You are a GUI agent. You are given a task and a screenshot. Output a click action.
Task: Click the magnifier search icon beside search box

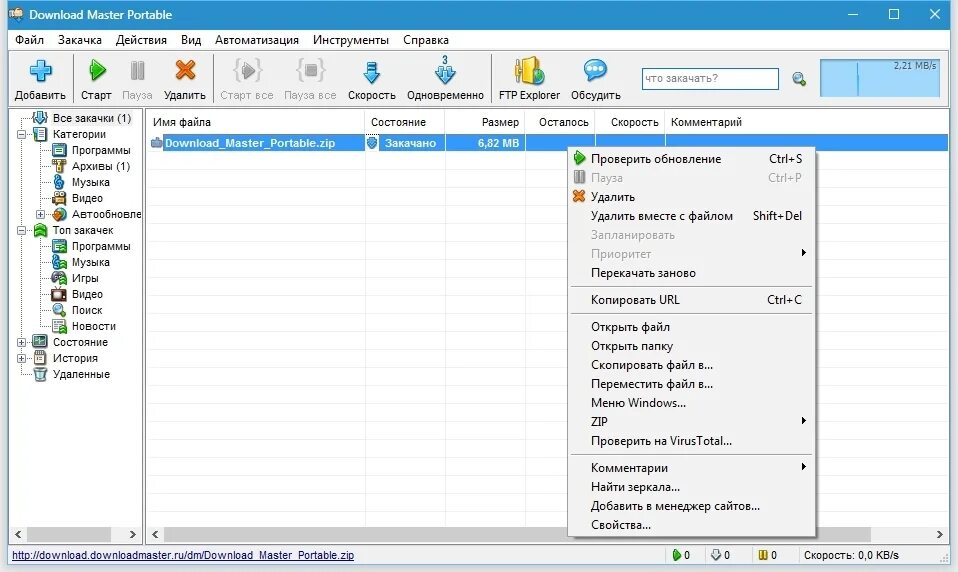coord(799,79)
